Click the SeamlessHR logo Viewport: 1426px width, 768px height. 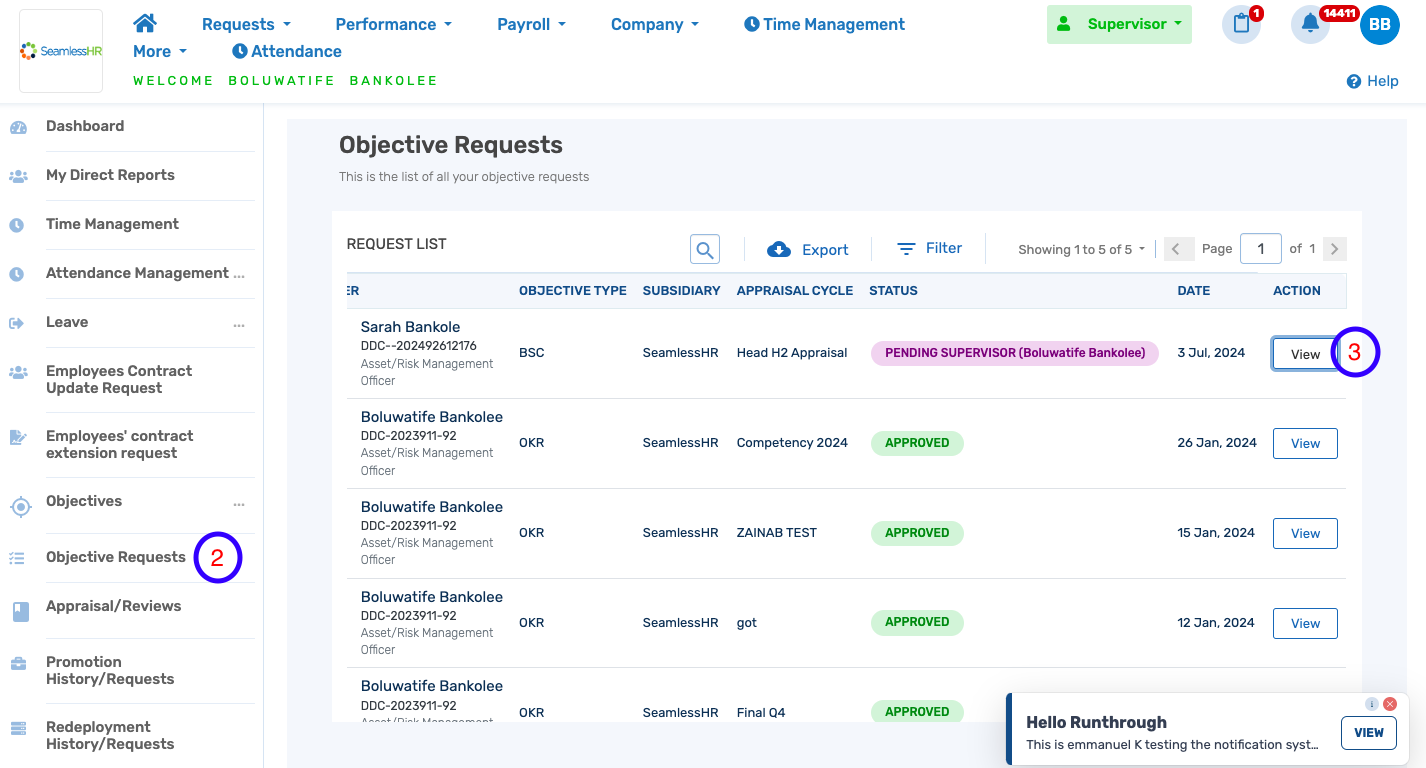pos(60,50)
